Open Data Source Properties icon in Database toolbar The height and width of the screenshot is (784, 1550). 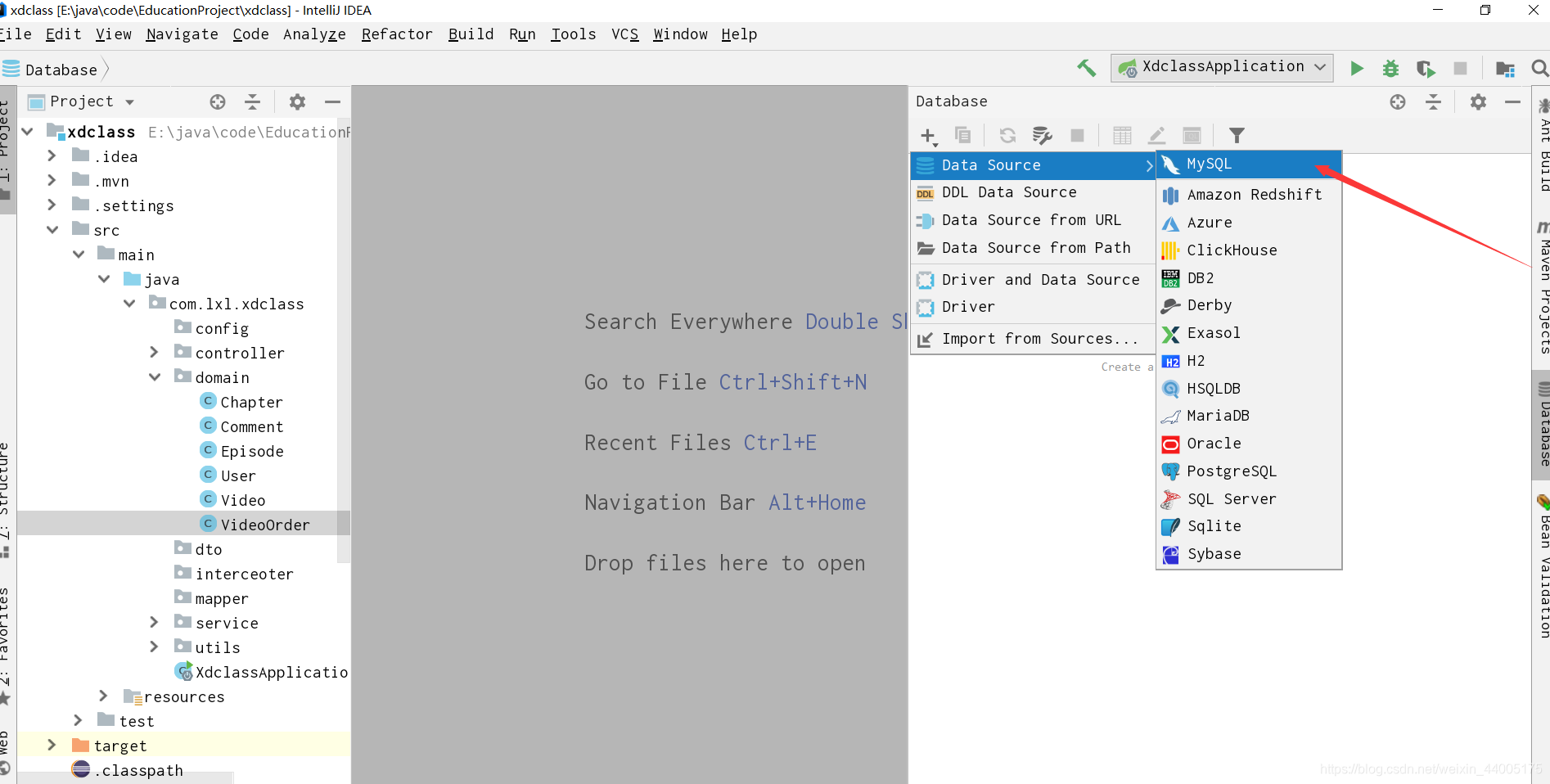coord(1042,135)
